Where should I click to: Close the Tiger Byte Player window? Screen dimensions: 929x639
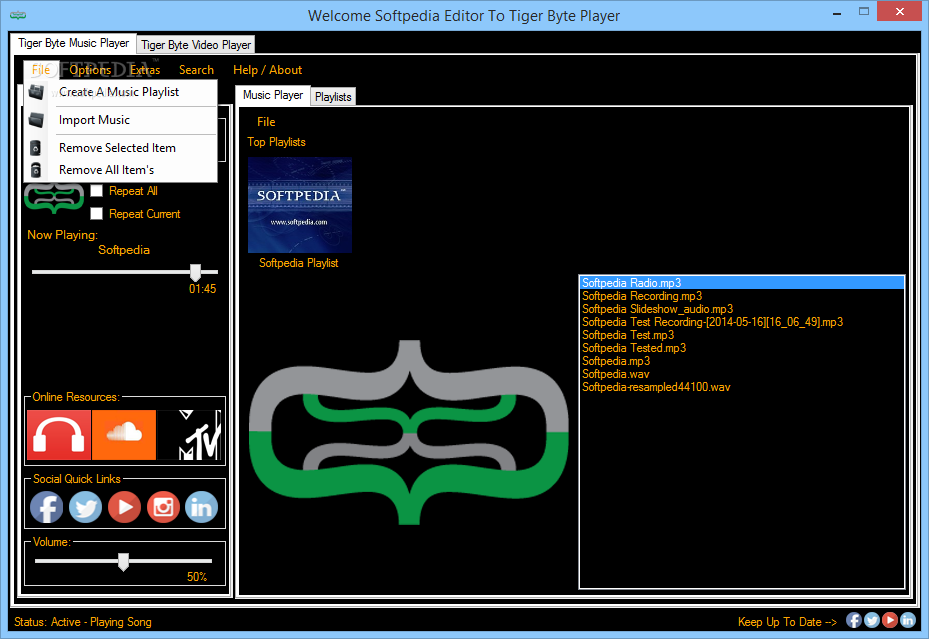pyautogui.click(x=900, y=12)
